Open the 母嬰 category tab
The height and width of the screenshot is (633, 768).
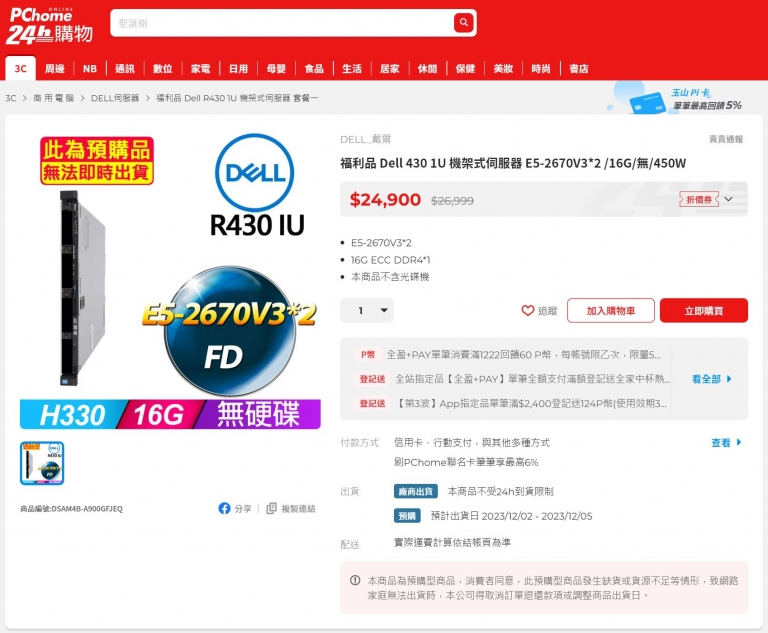pyautogui.click(x=276, y=69)
